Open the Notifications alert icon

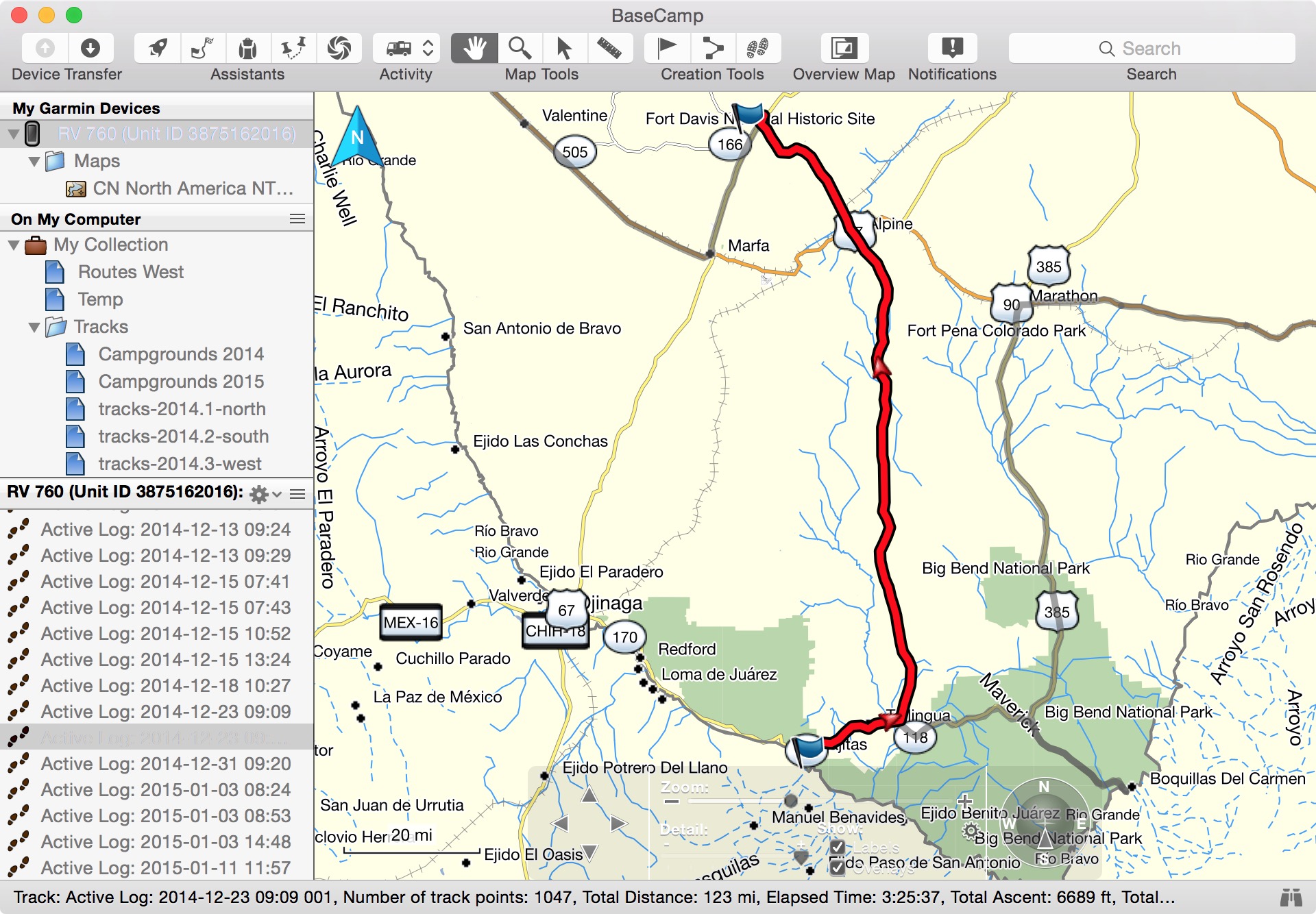(952, 48)
